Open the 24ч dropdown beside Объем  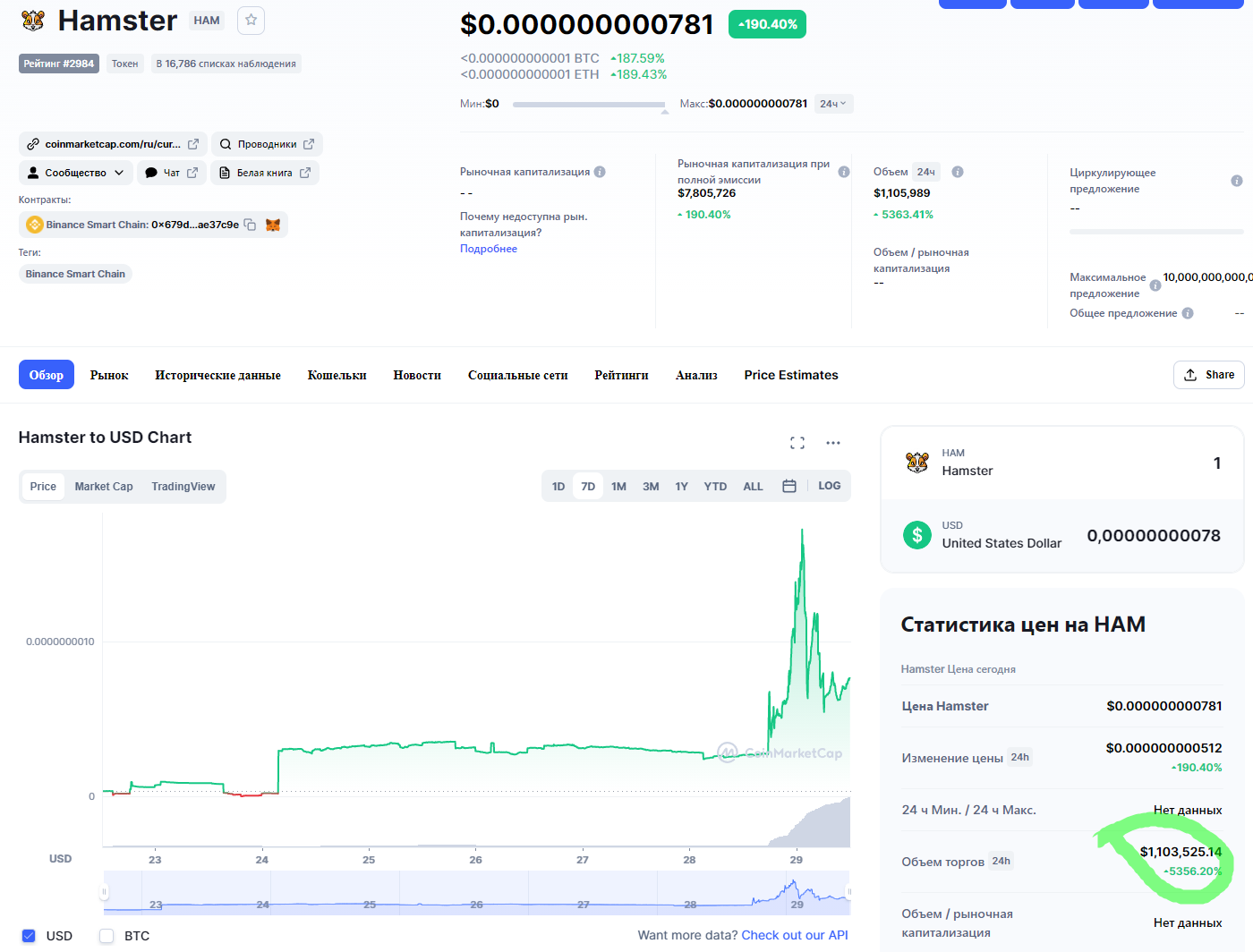point(926,172)
